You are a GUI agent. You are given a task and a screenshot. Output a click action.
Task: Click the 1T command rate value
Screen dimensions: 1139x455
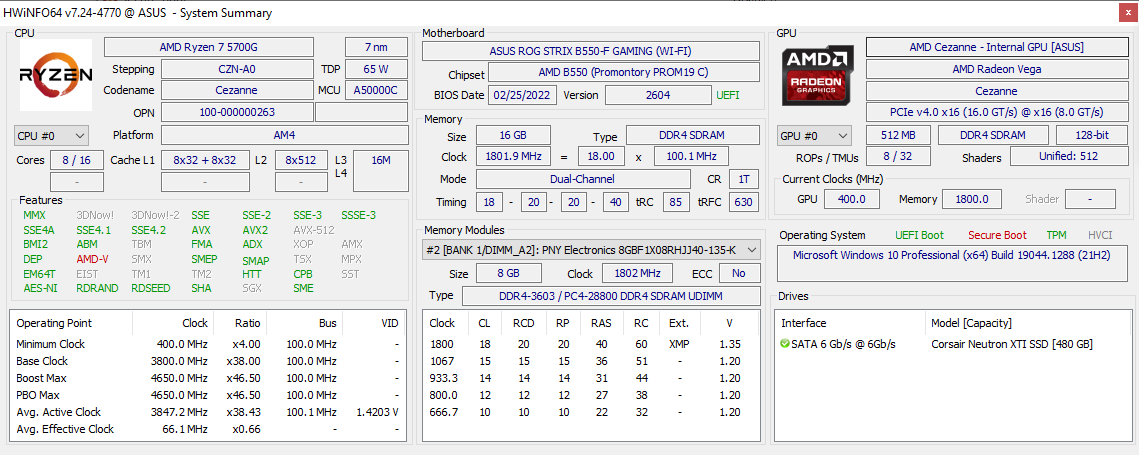tap(744, 179)
